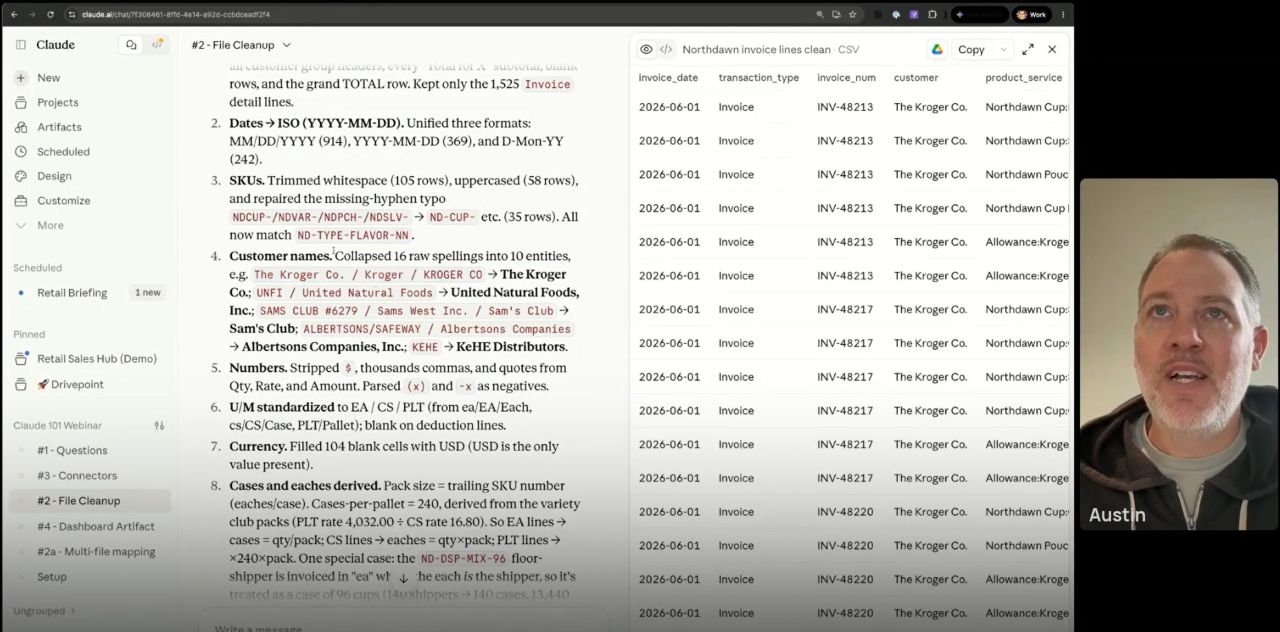Click the '1 new' badge on Retail Briefing
Image resolution: width=1280 pixels, height=632 pixels.
148,293
